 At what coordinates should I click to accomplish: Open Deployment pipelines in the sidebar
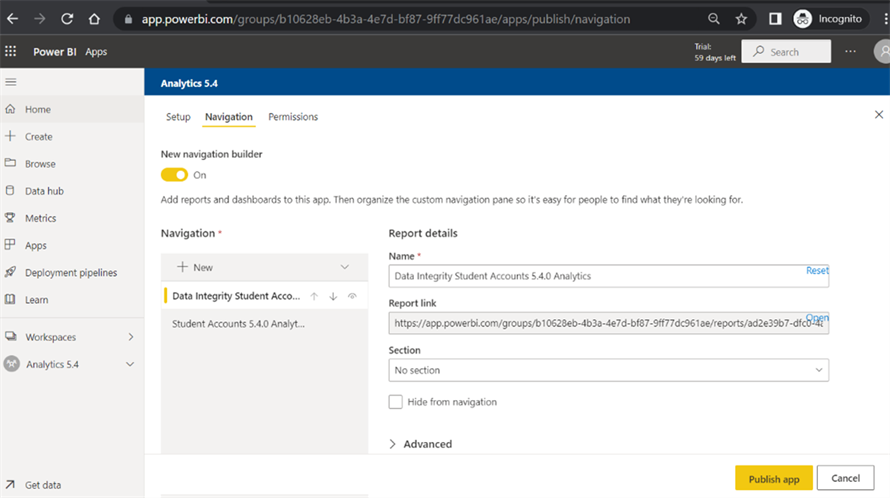click(x=72, y=273)
